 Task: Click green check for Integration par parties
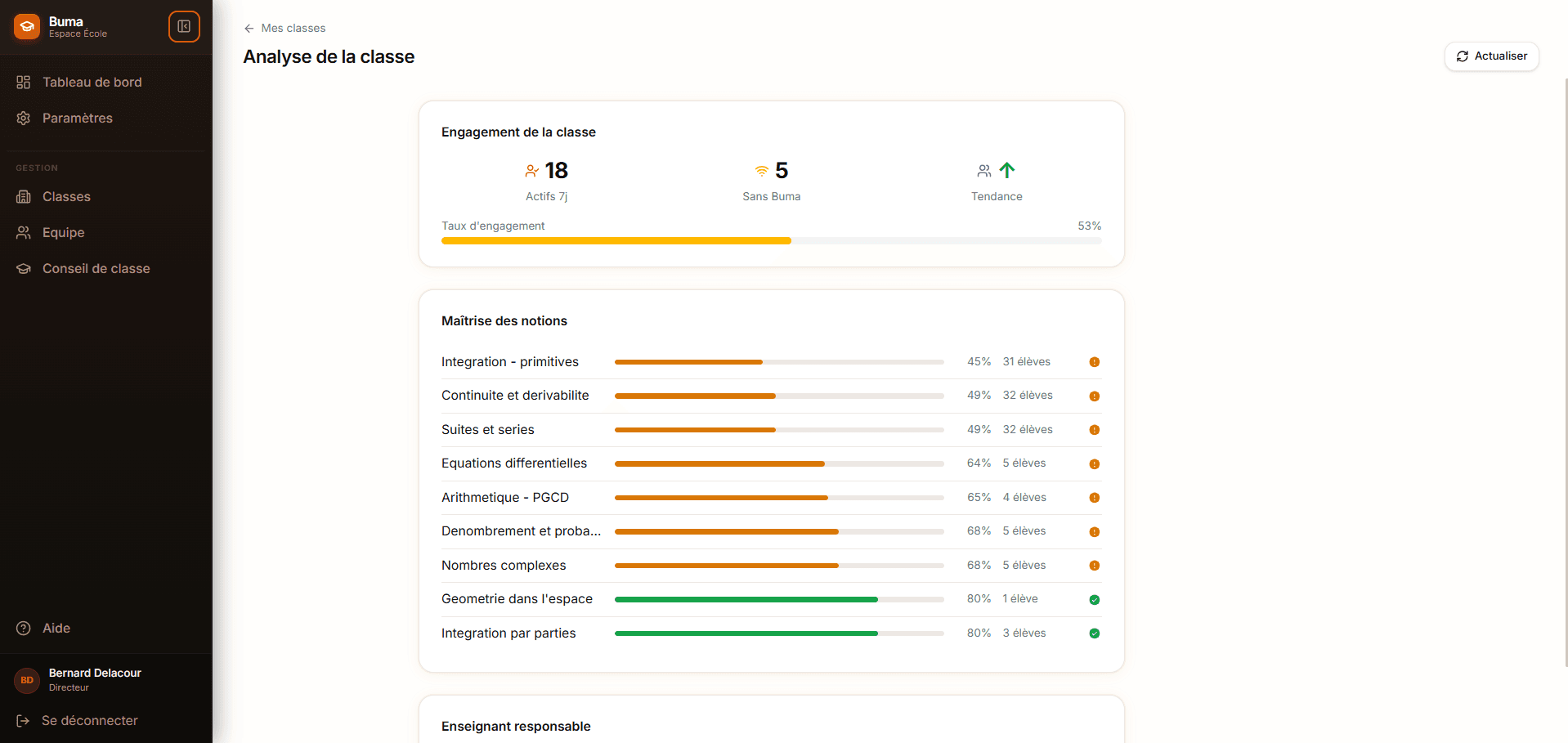coord(1095,633)
